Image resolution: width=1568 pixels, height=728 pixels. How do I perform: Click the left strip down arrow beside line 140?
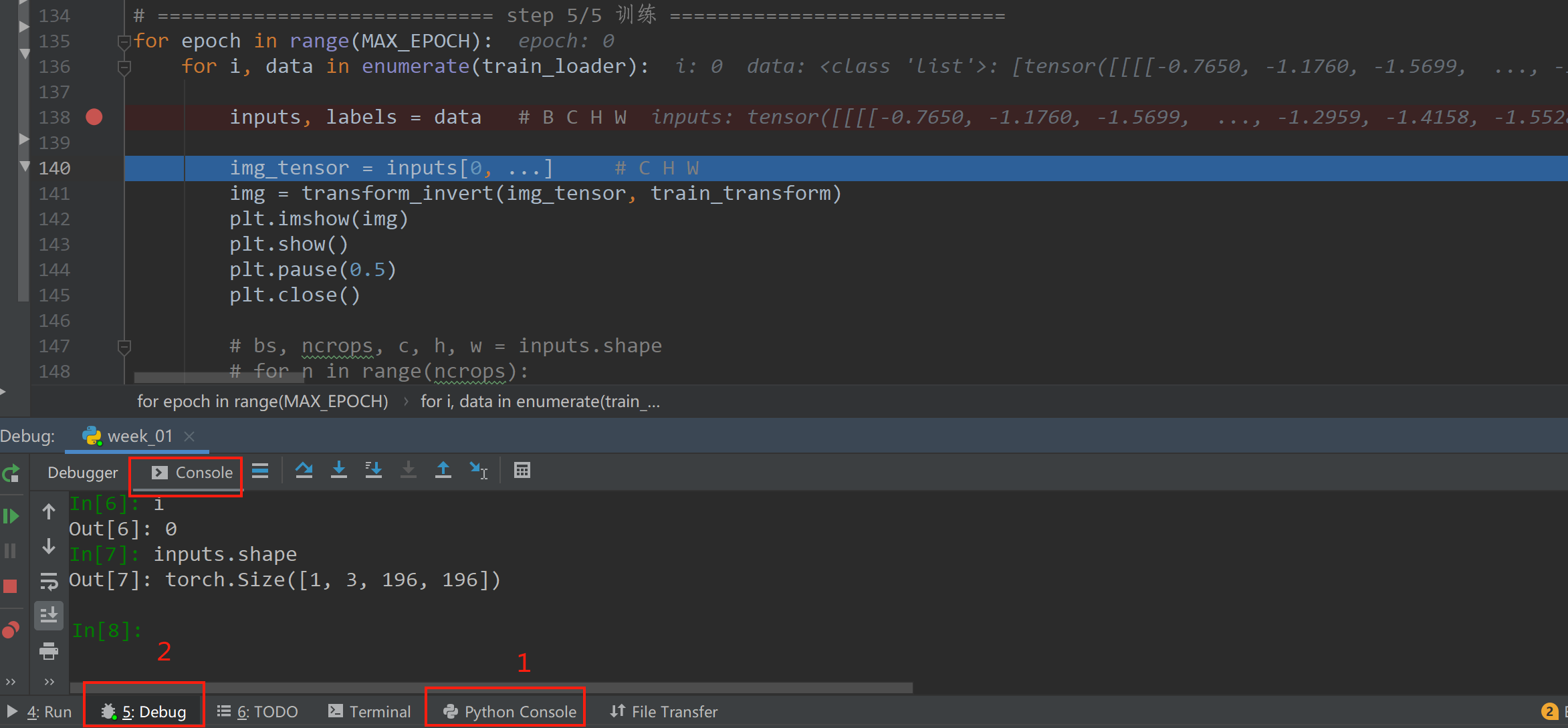pyautogui.click(x=24, y=166)
